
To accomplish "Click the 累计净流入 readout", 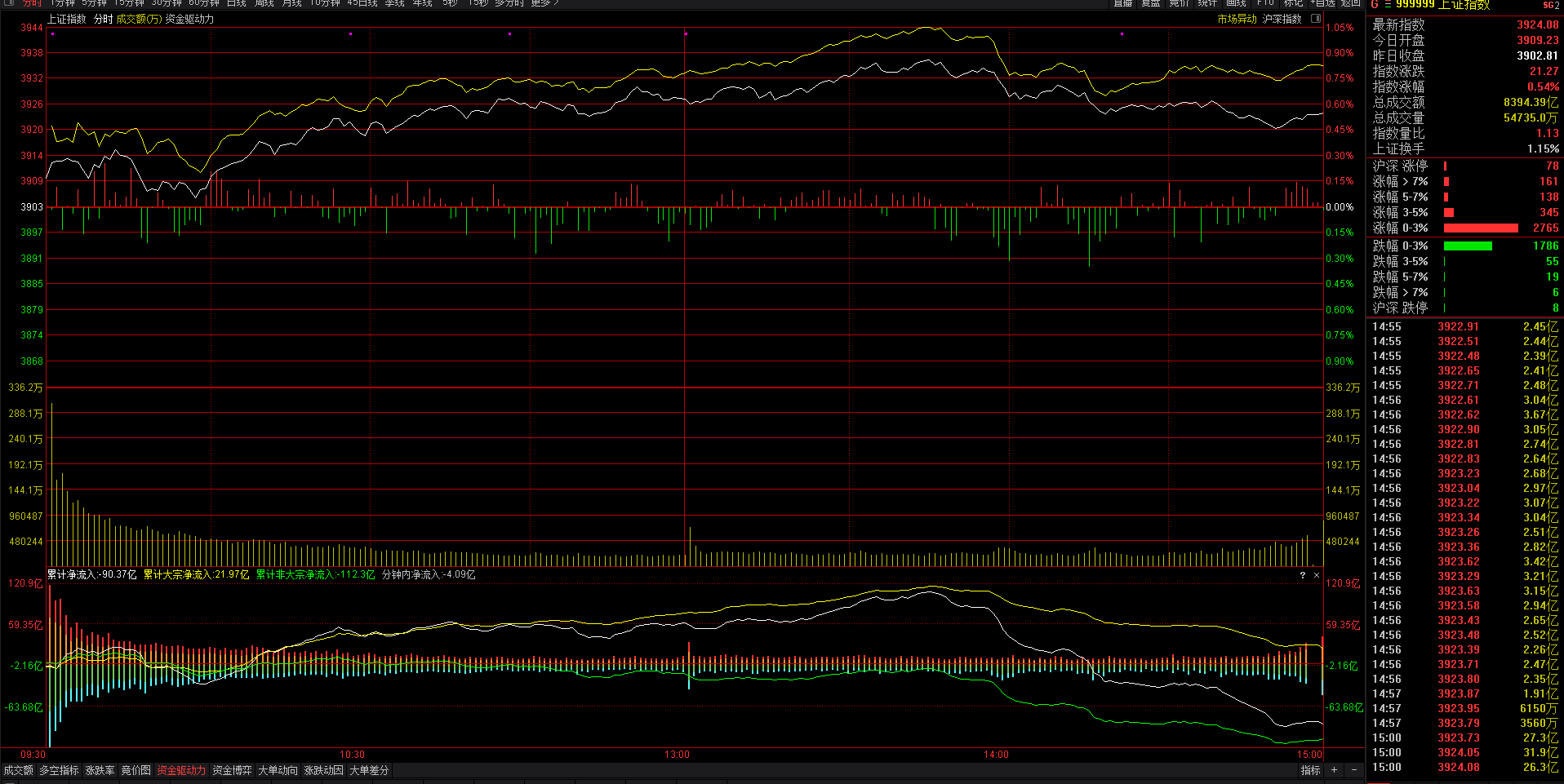I will coord(92,575).
